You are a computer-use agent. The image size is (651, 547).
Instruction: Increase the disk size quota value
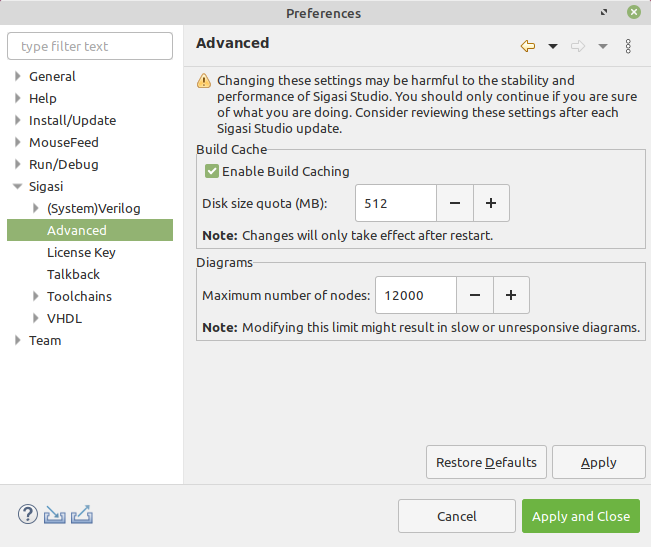[491, 203]
